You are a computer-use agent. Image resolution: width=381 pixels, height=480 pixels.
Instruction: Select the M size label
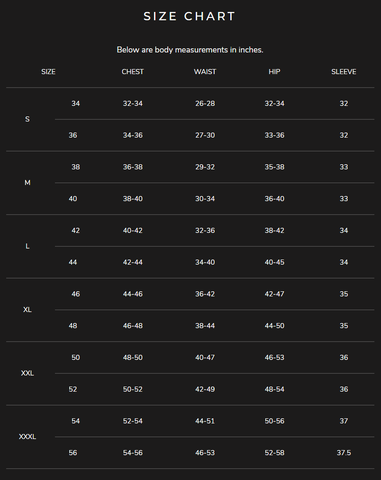[27, 183]
